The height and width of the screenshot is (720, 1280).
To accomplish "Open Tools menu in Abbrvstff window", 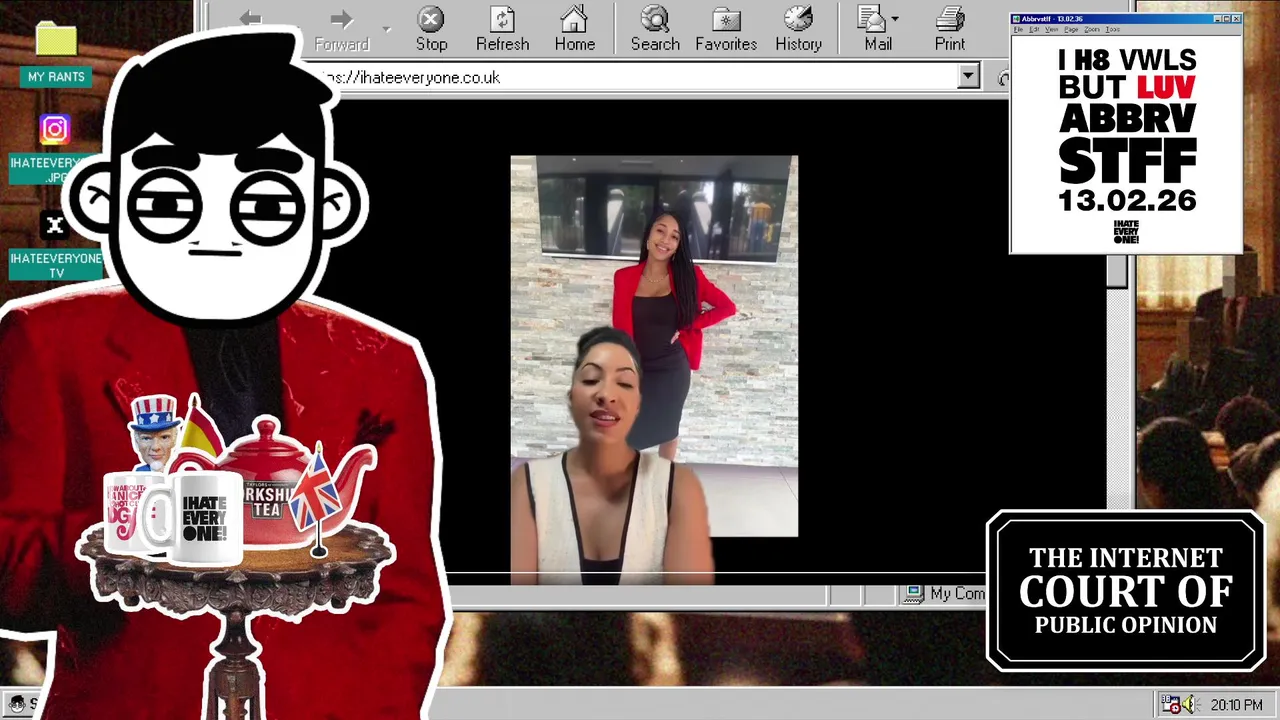I will (x=1113, y=30).
